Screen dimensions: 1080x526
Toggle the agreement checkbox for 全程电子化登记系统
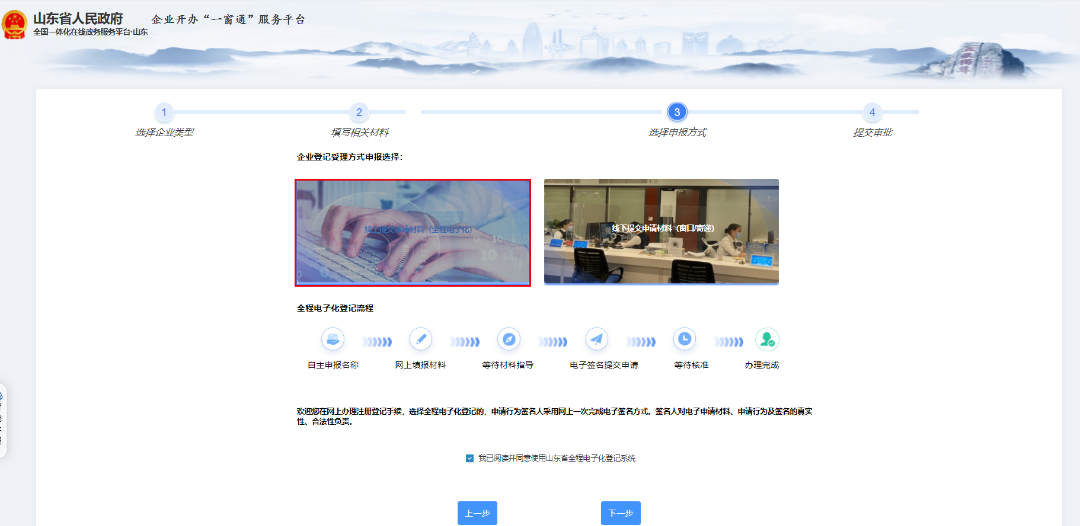point(470,458)
